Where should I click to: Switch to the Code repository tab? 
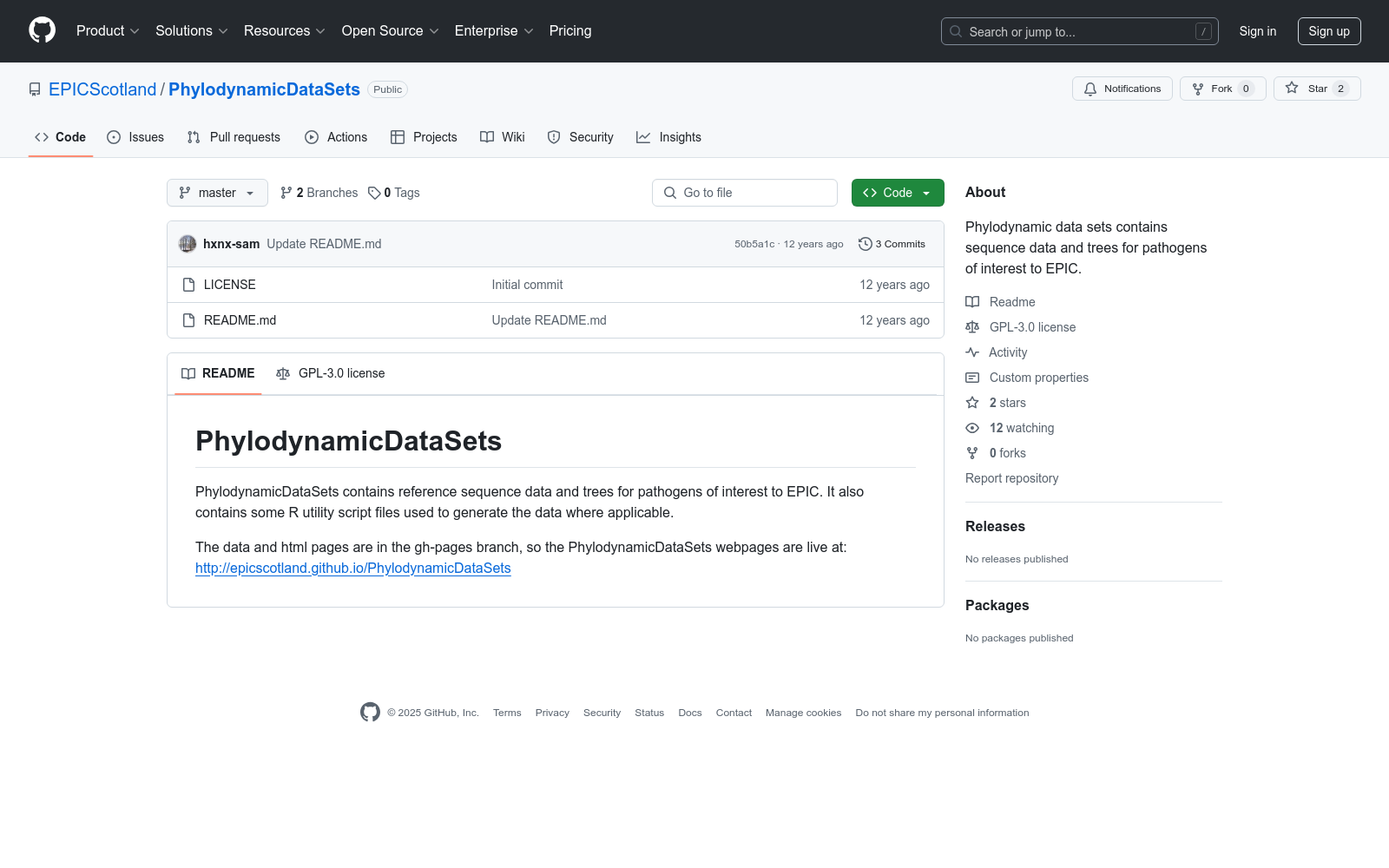coord(61,137)
